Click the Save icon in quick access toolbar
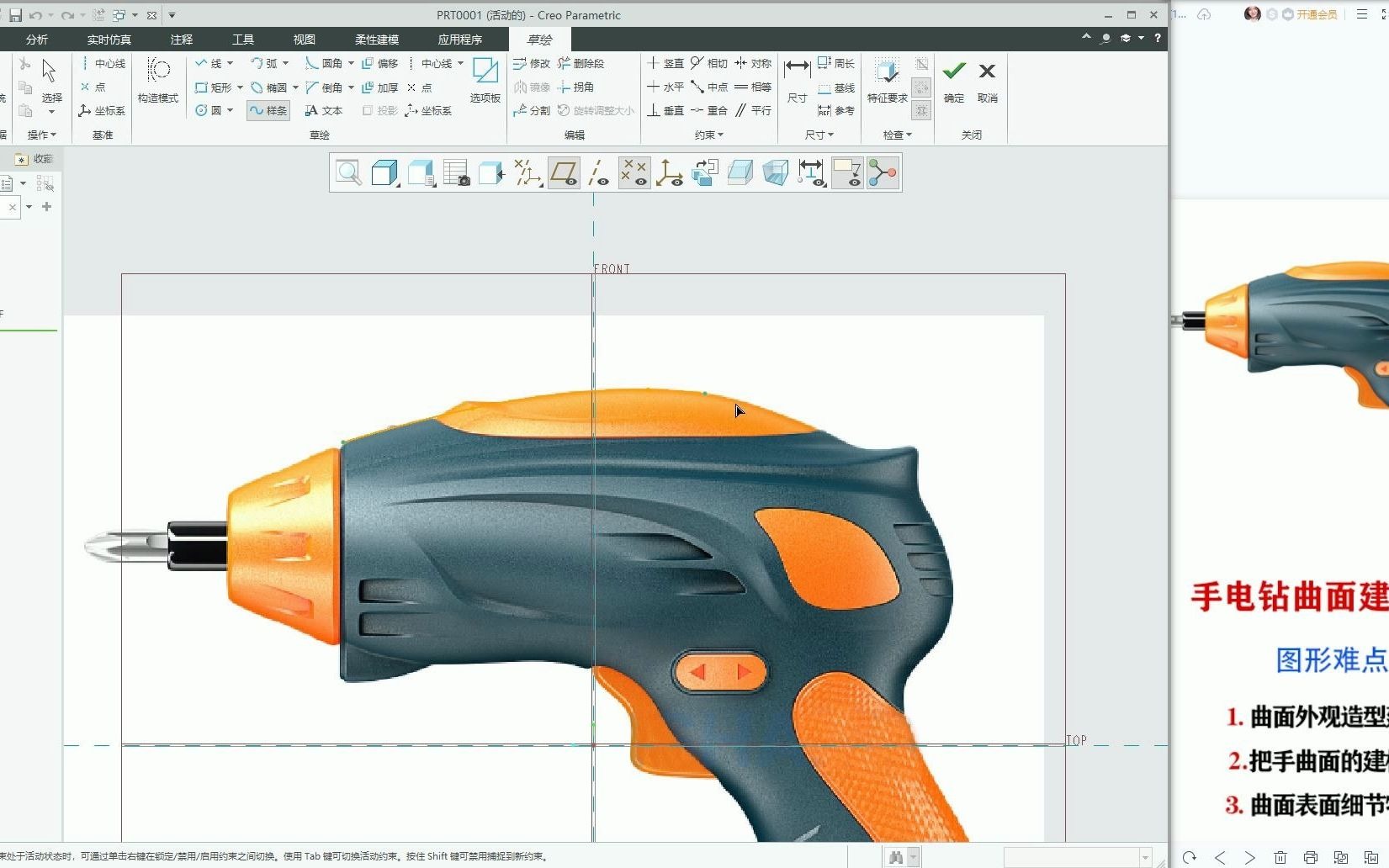Viewport: 1389px width, 868px height. point(15,15)
